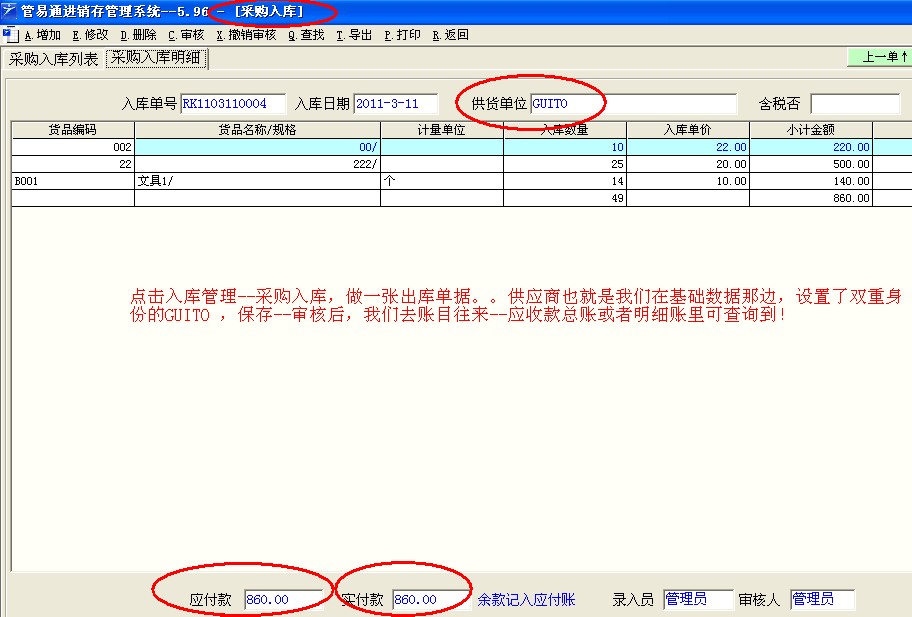Click the 供货单位 field containing GUITO
Image resolution: width=912 pixels, height=617 pixels.
coord(633,104)
